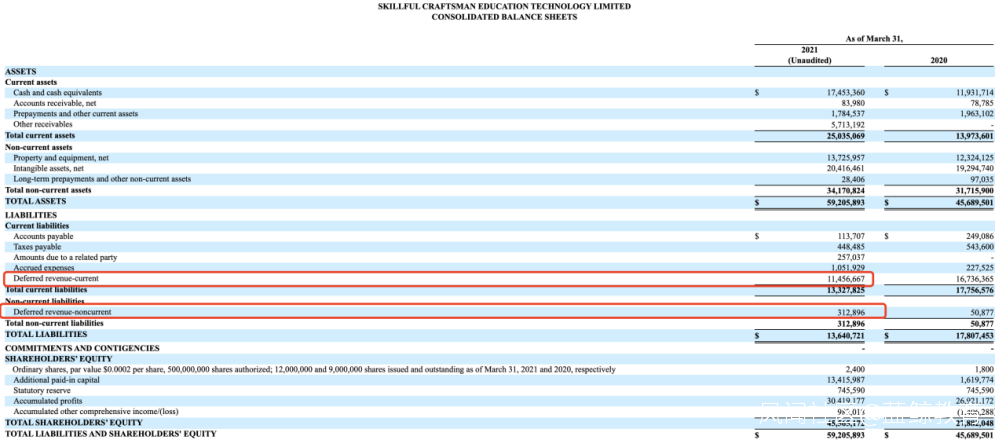Click 'Amounts due to a related party' label
Screen dimensions: 995x440
coord(65,258)
